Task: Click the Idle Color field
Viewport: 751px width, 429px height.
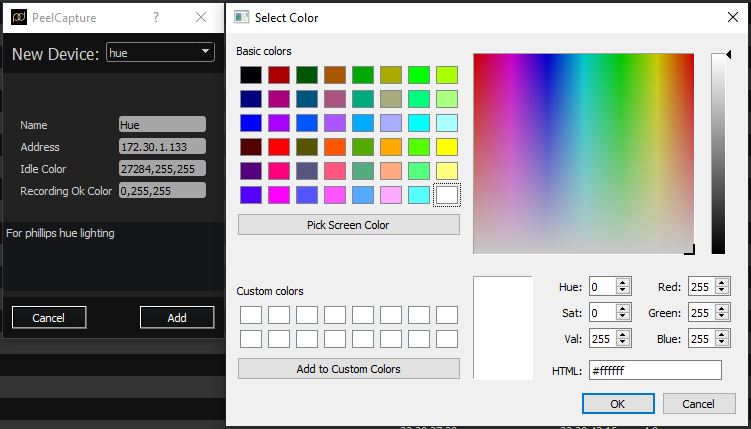Action: (162, 169)
